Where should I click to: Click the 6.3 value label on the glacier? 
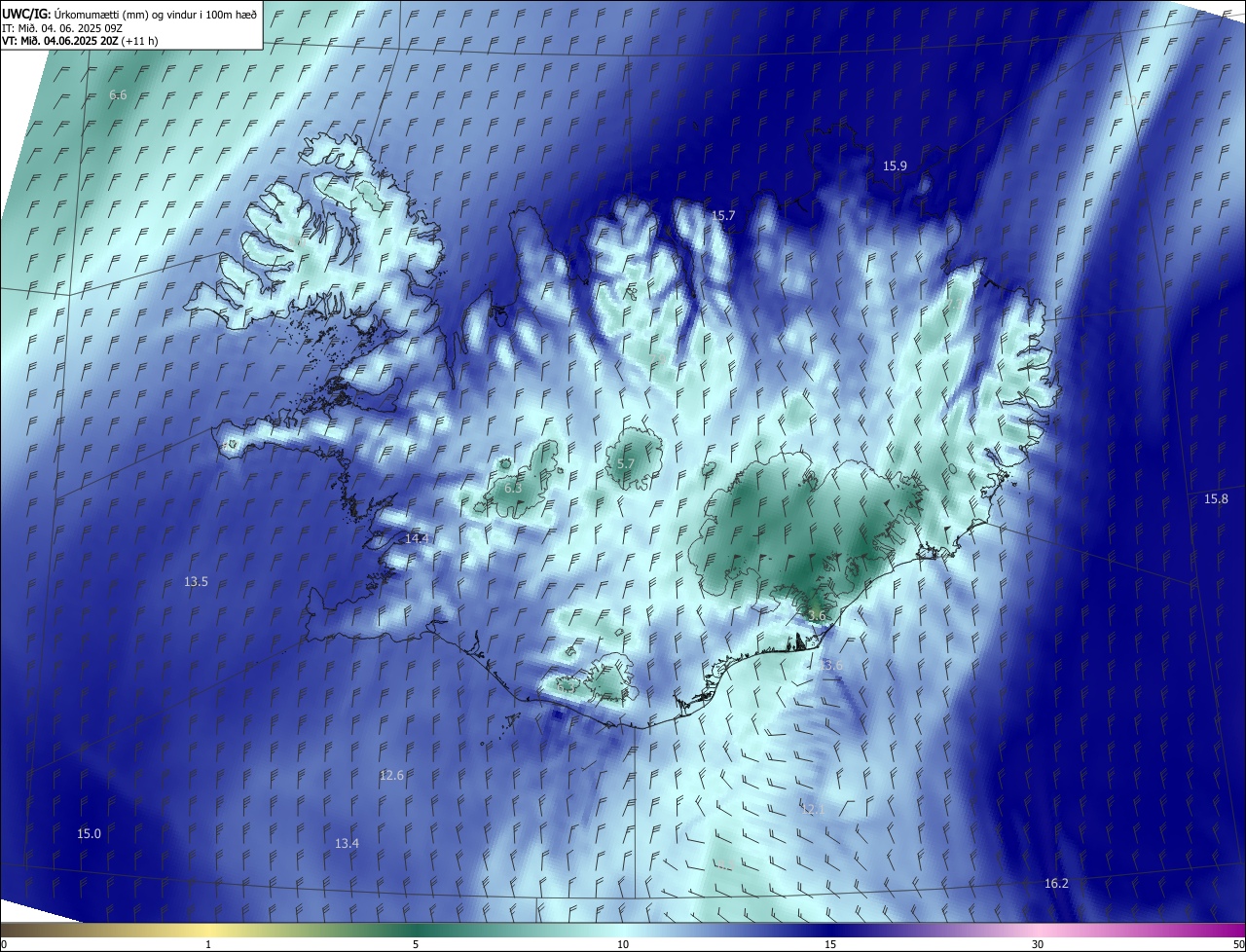point(514,488)
